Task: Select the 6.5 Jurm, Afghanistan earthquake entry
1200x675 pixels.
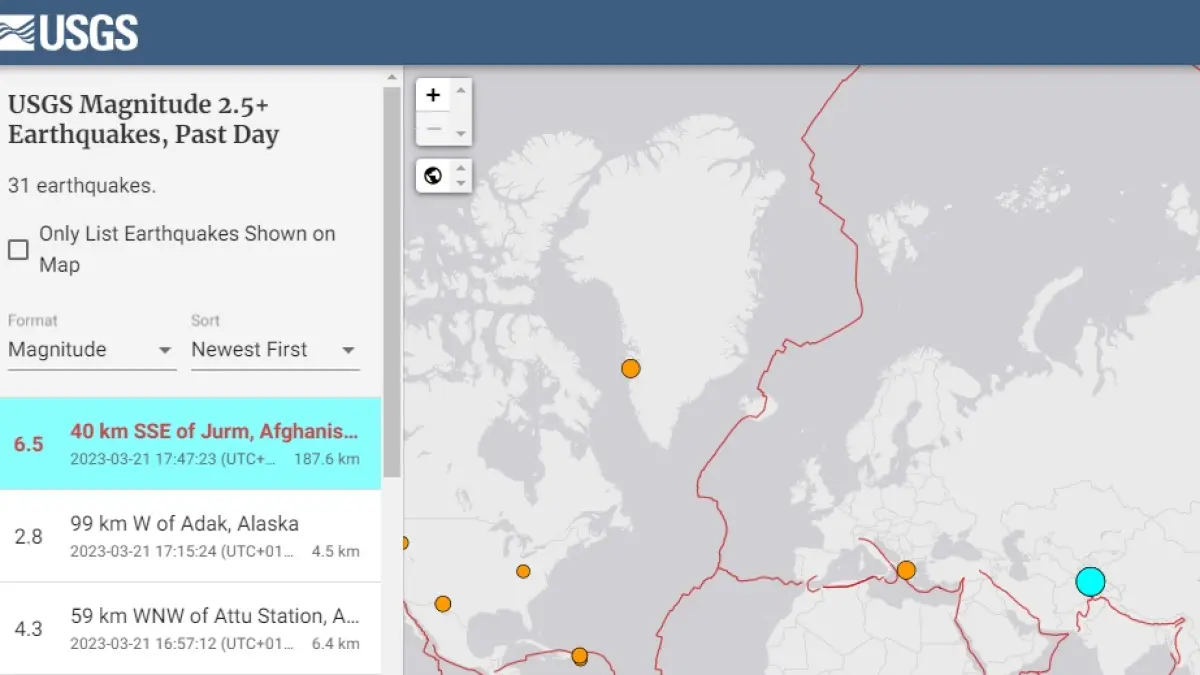Action: tap(190, 444)
